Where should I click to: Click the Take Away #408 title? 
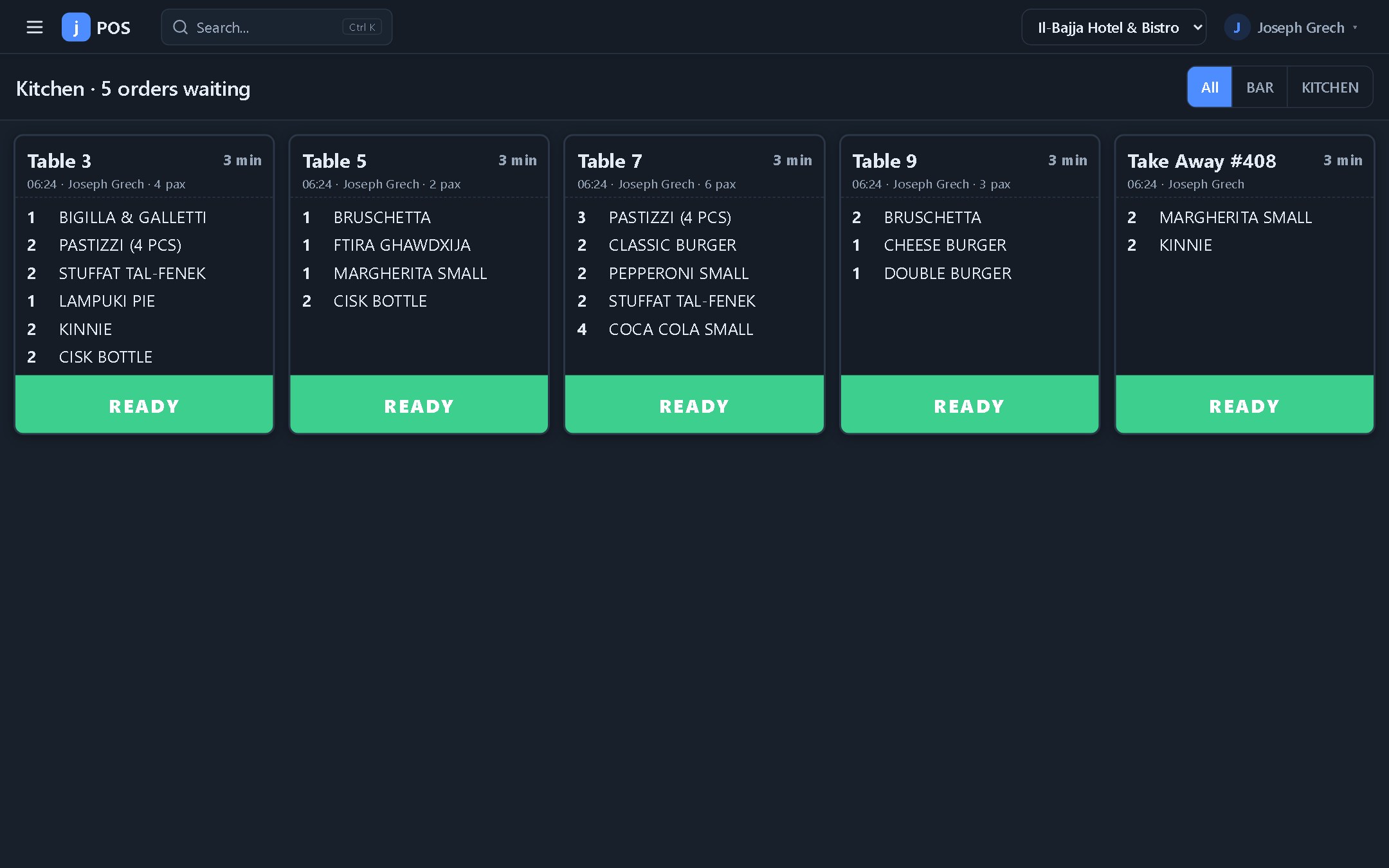1202,161
